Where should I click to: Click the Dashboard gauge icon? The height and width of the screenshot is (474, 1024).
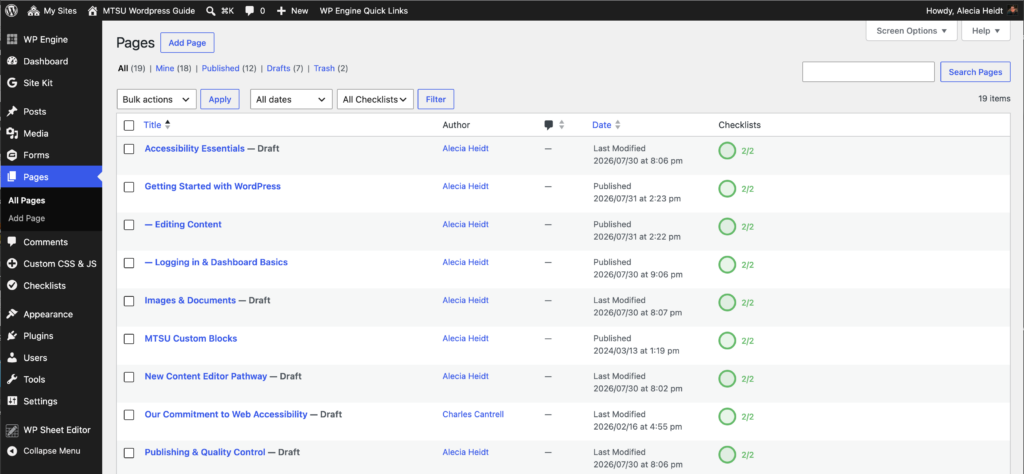click(12, 61)
